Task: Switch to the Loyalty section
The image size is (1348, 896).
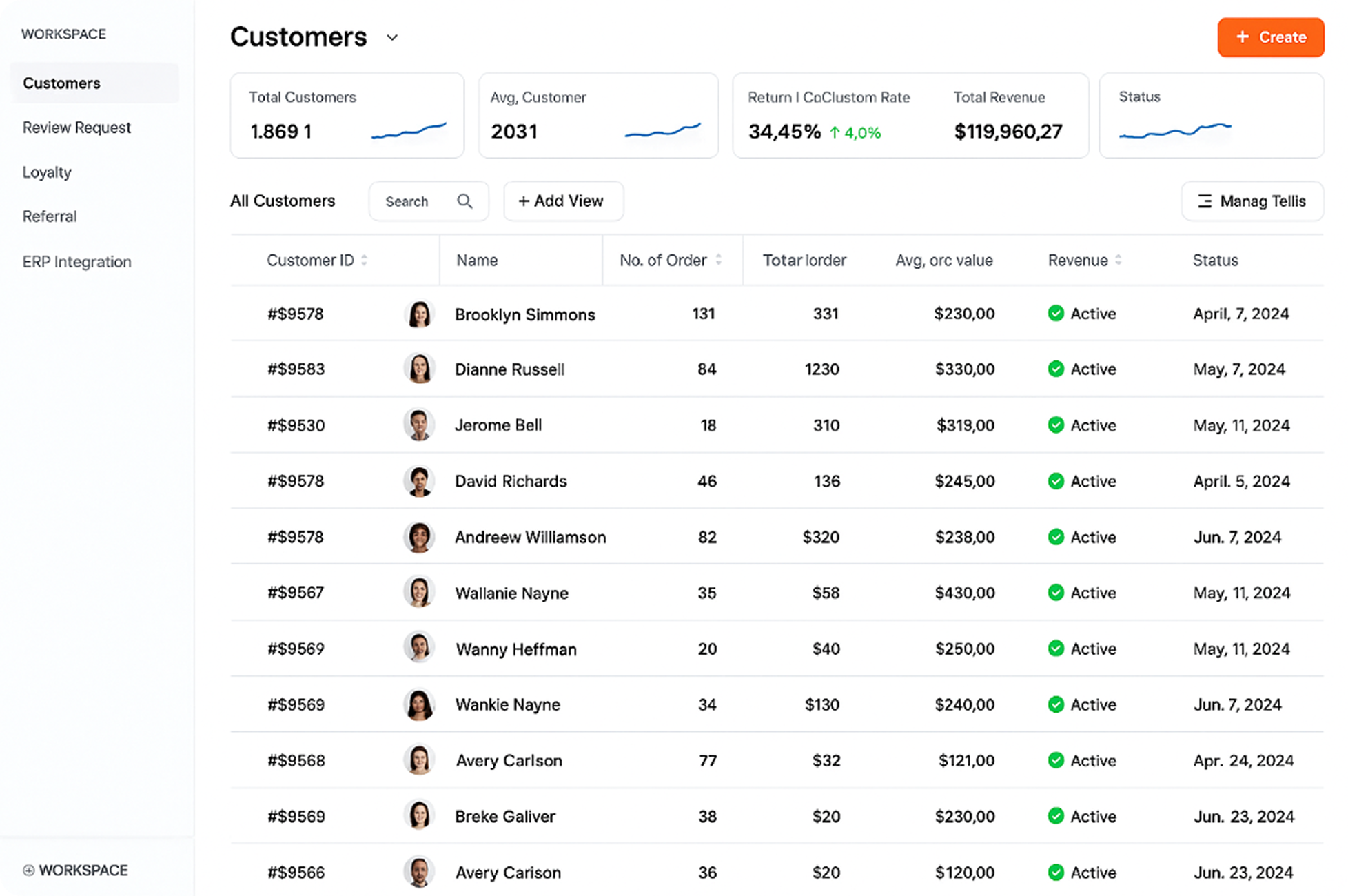Action: (46, 172)
